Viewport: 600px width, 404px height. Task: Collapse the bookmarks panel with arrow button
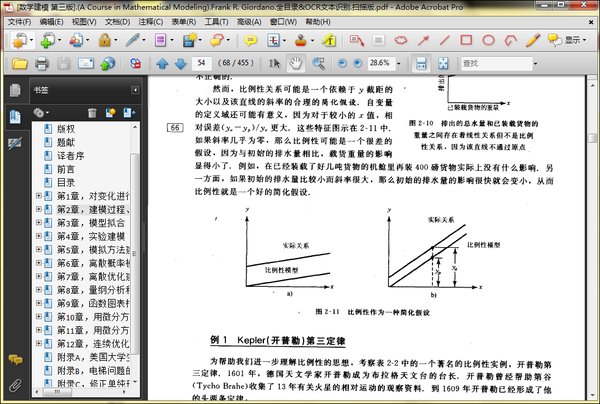(x=135, y=90)
